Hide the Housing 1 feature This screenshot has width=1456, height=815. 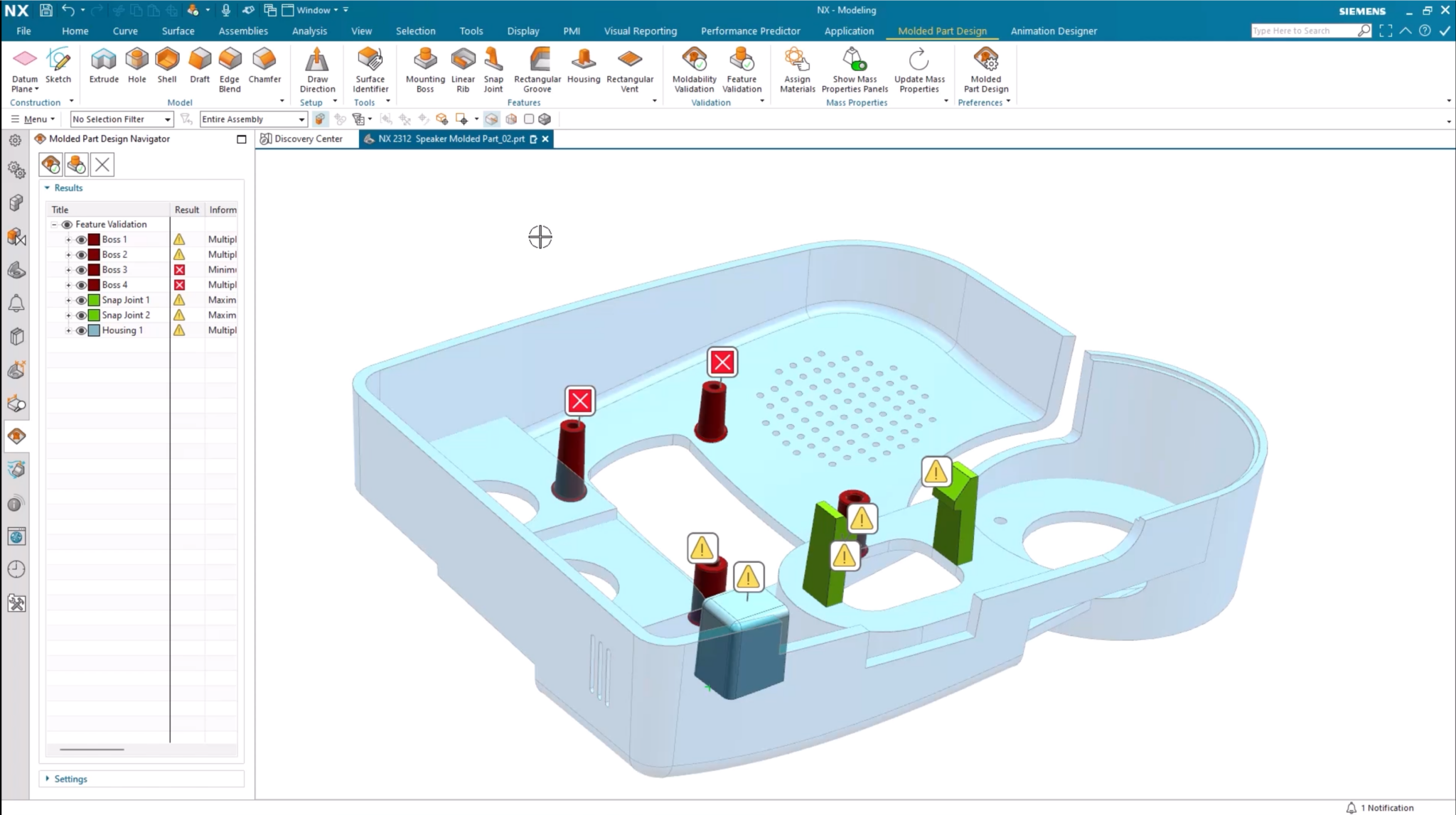(x=81, y=330)
